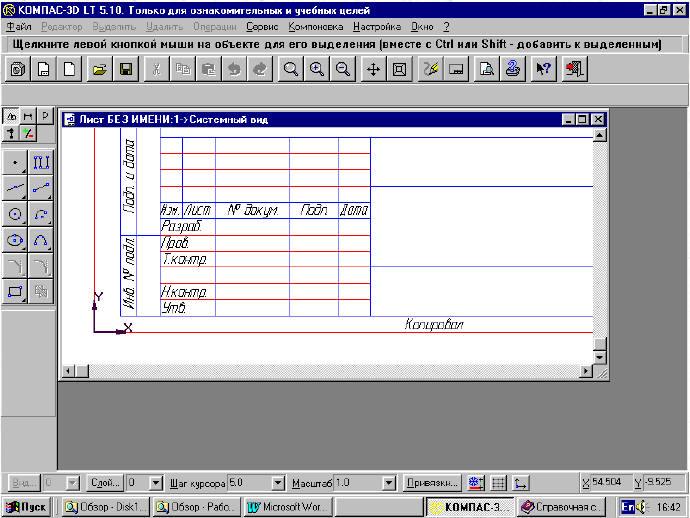Create a new blank fragment document
Screen dimensions: 690x518
69,69
